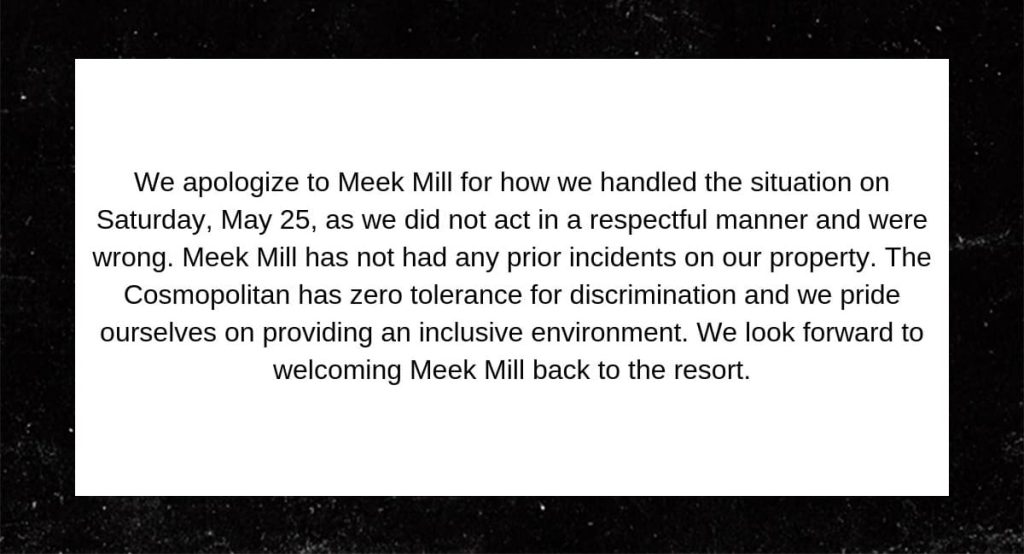This screenshot has height=554, width=1024.
Task: Click the word "wrong." starting the third line
Action: (133, 258)
